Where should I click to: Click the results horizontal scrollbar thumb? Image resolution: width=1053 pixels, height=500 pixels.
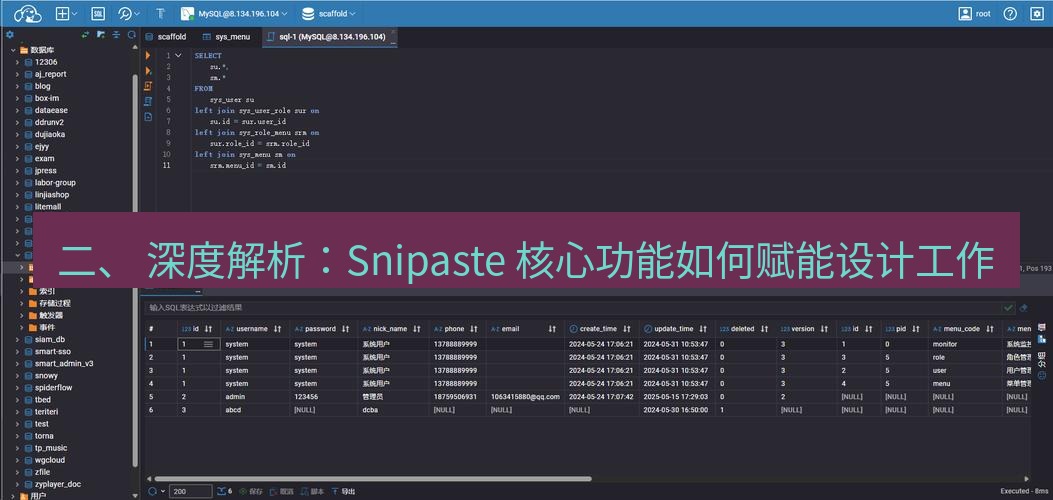(373, 479)
